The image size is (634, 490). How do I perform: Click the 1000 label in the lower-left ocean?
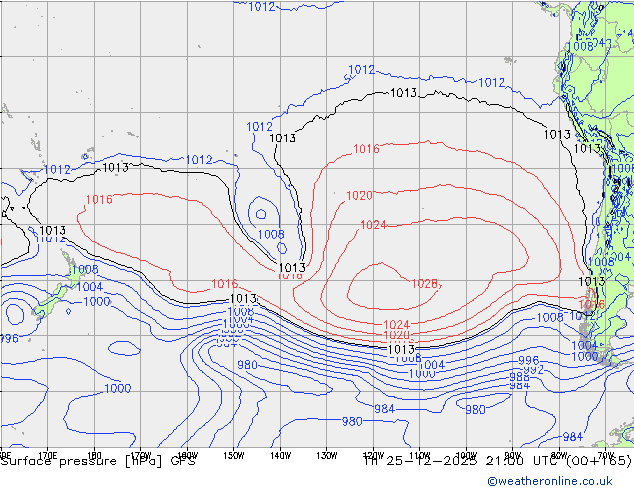click(118, 389)
